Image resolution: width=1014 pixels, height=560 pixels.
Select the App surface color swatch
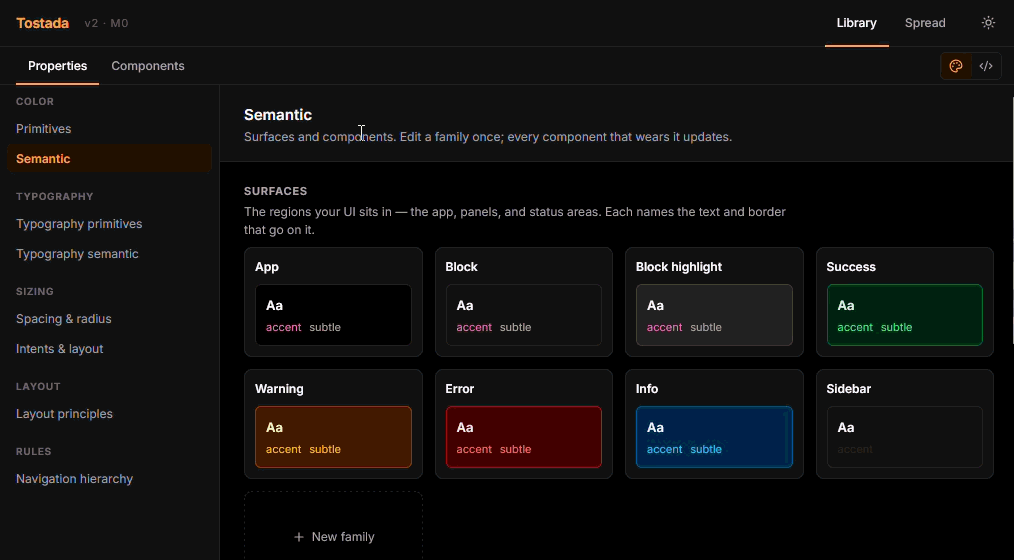[333, 315]
